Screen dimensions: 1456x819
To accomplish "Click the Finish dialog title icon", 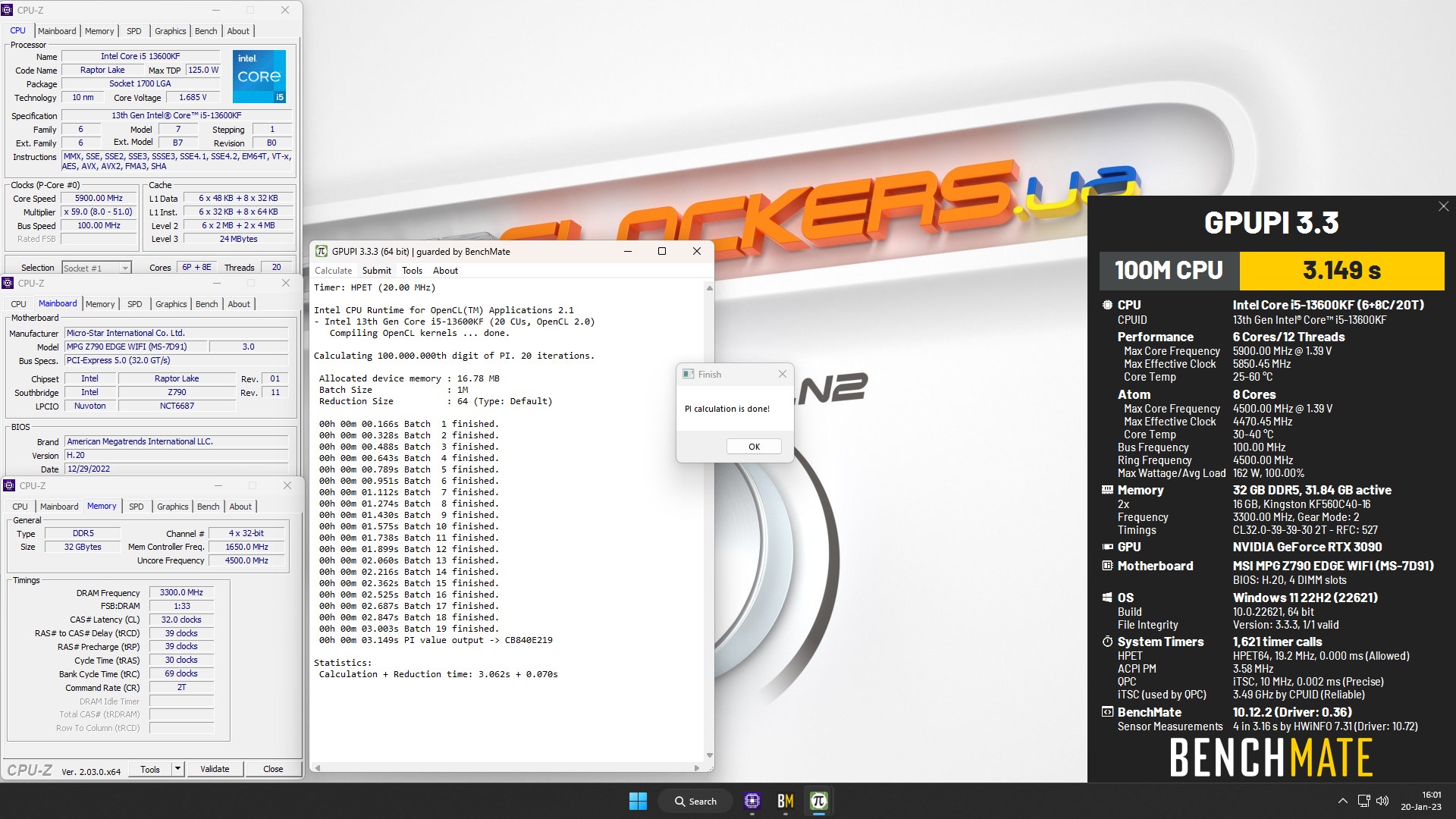I will (x=689, y=374).
